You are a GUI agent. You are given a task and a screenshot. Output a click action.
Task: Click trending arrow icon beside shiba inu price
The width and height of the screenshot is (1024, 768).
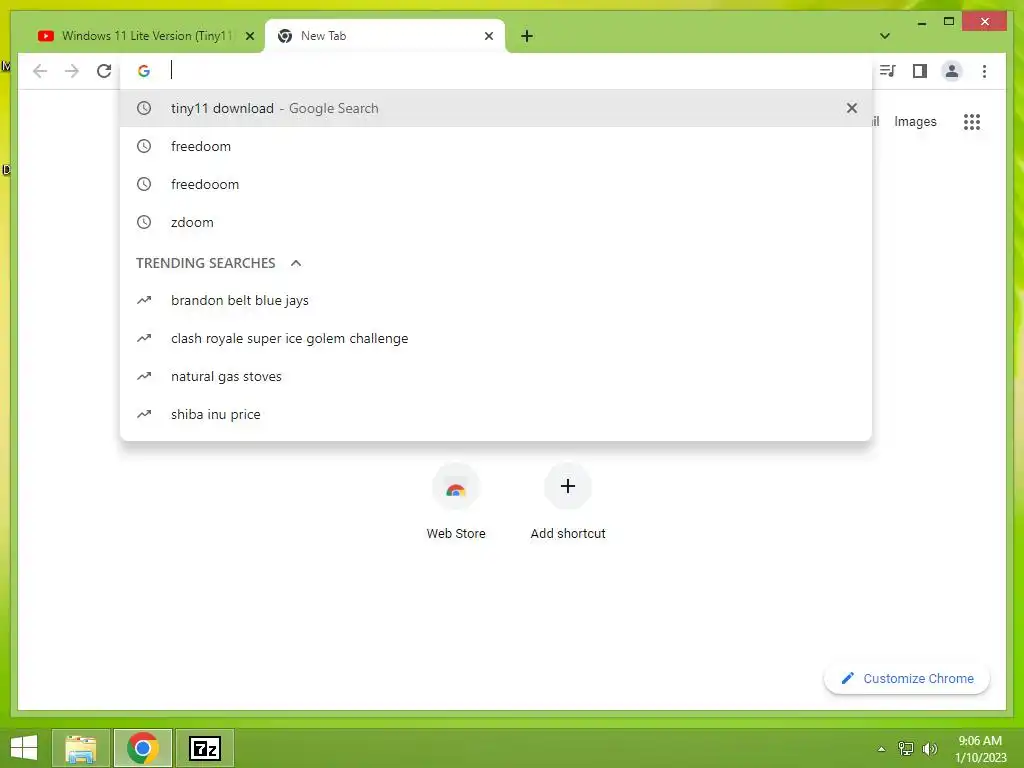[144, 413]
